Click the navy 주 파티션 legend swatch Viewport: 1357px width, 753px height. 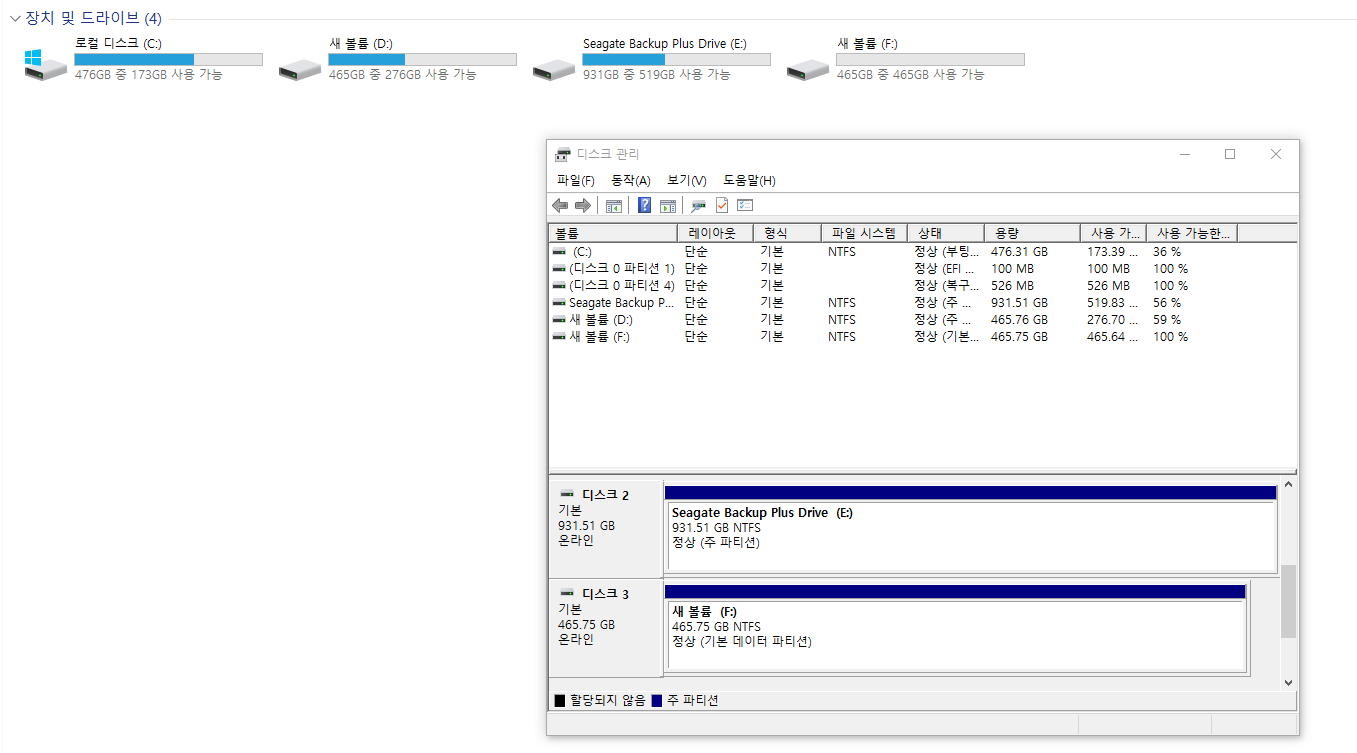point(657,700)
